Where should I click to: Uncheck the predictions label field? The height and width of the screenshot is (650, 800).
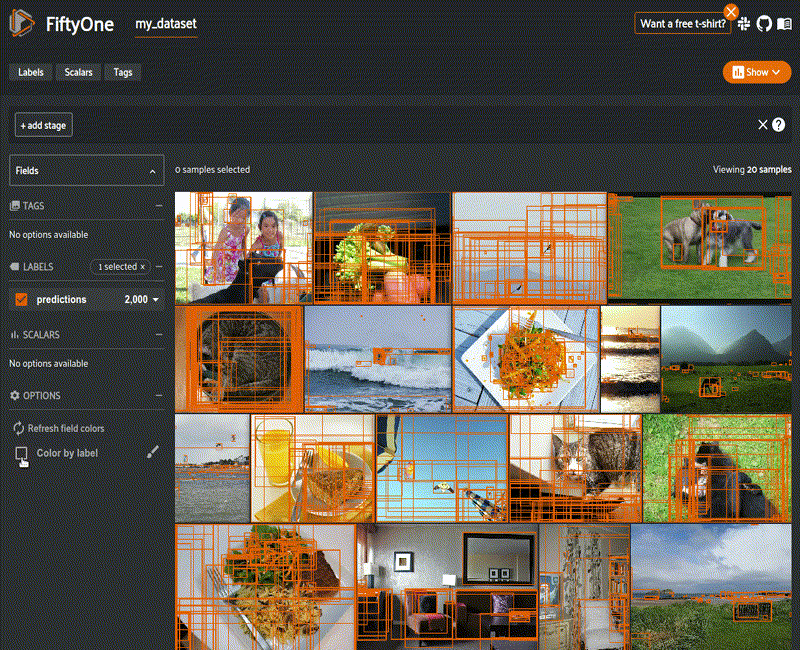click(21, 299)
